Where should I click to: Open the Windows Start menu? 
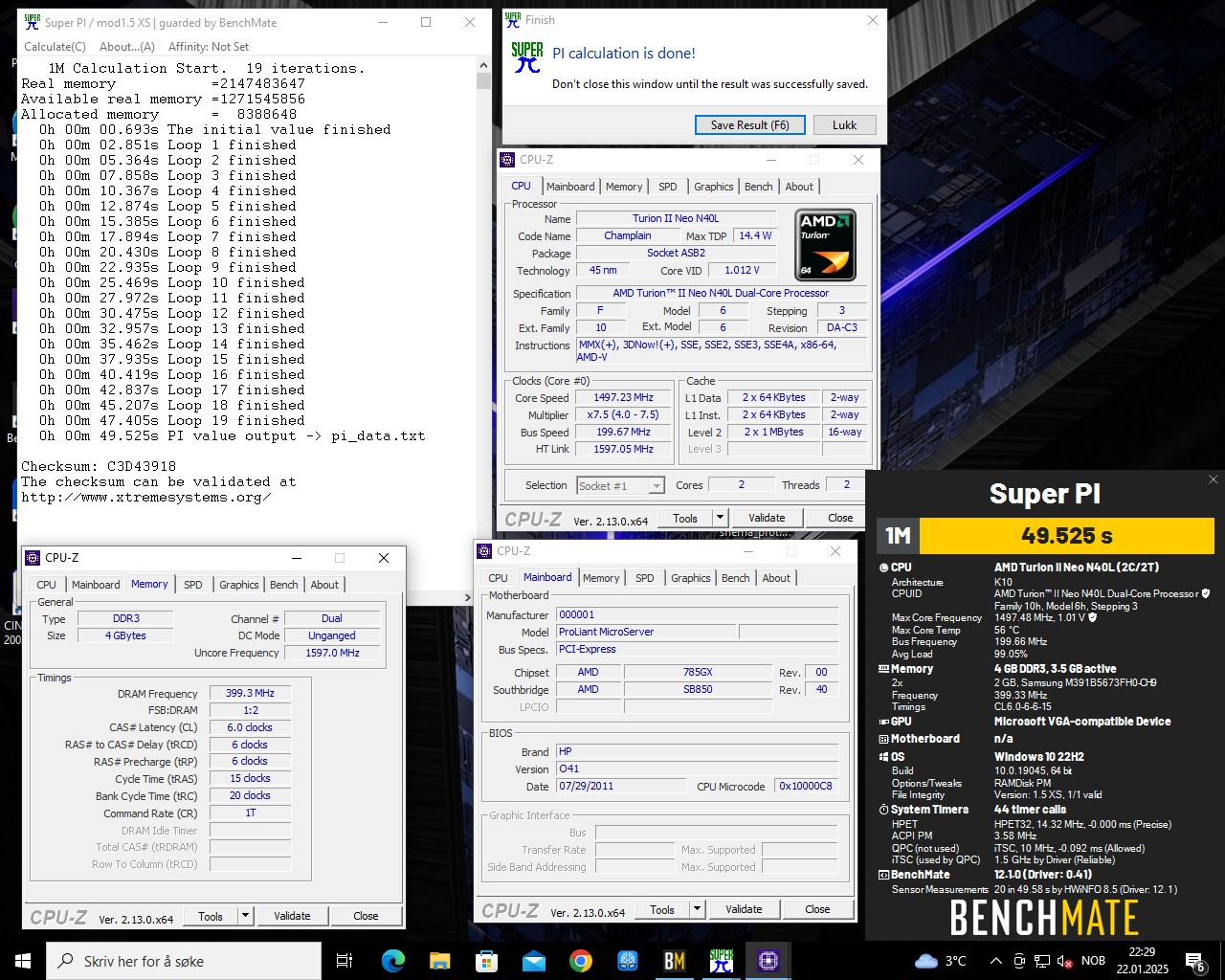pyautogui.click(x=23, y=961)
